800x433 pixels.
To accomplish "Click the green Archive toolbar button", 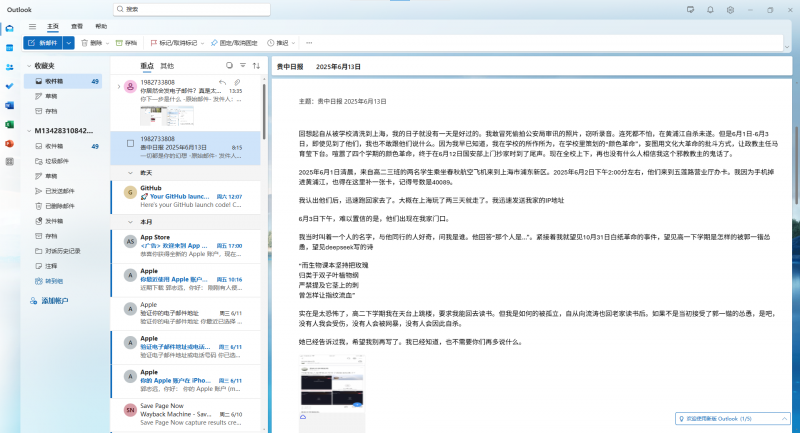I will point(126,43).
